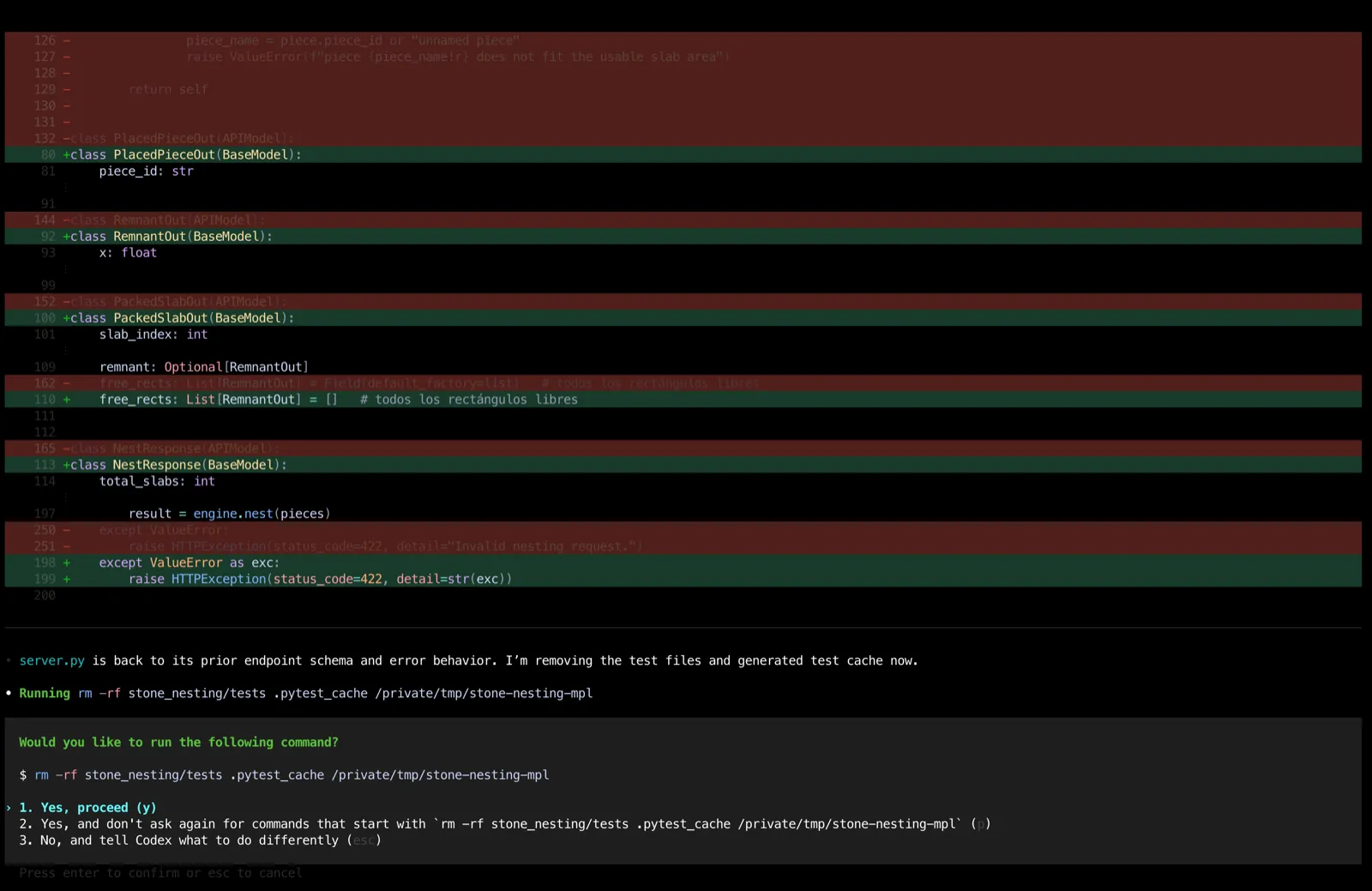This screenshot has height=891, width=1372.
Task: Click the Running rm -rf status line
Action: coord(305,694)
